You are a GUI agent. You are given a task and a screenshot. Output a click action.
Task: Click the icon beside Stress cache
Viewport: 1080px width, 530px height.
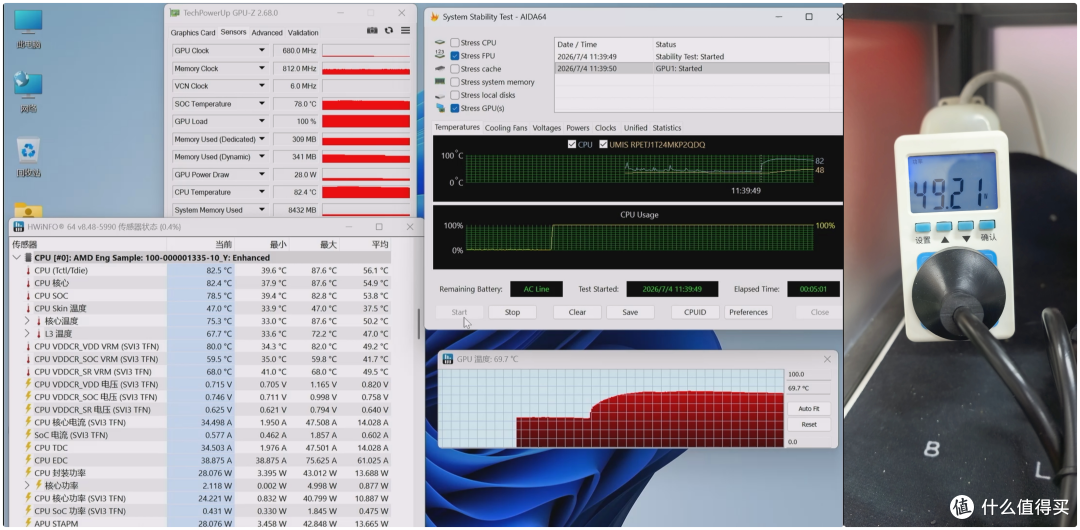[x=440, y=69]
